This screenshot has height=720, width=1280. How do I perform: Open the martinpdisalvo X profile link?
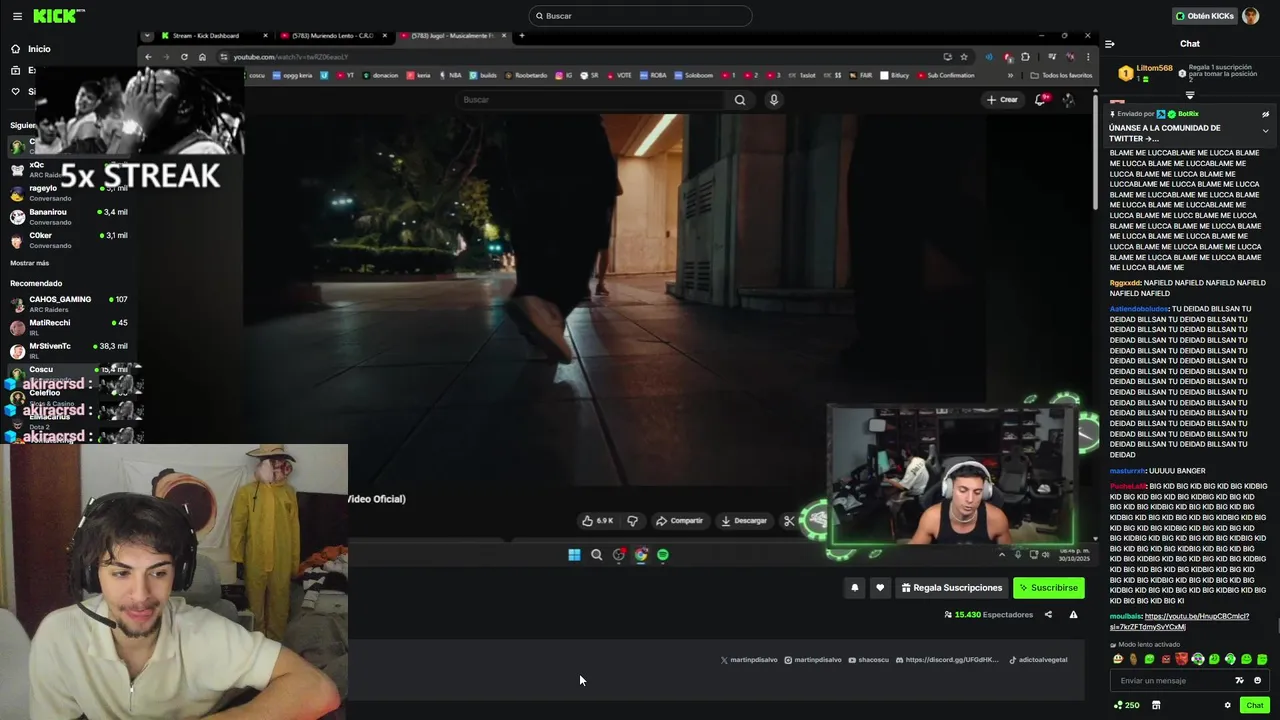click(748, 660)
